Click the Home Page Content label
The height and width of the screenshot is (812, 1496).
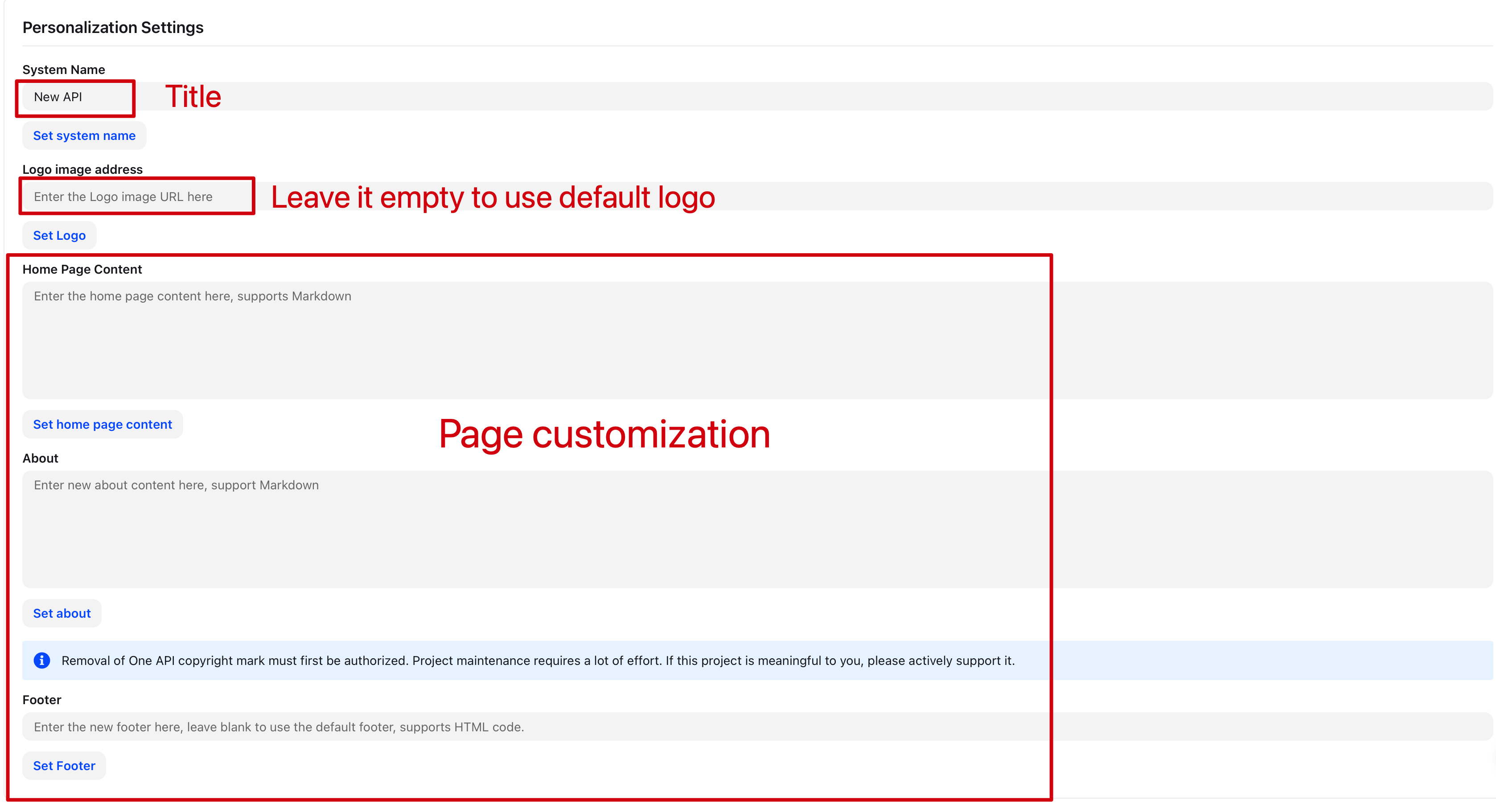click(x=82, y=269)
